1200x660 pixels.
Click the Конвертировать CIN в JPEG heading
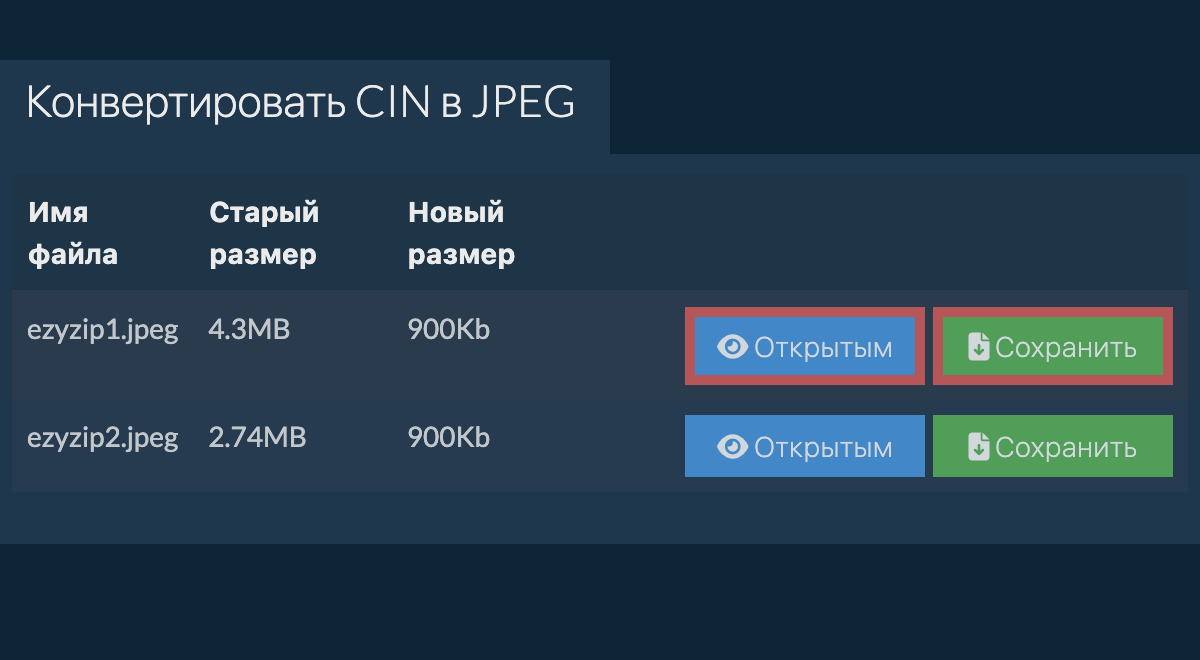pyautogui.click(x=300, y=103)
